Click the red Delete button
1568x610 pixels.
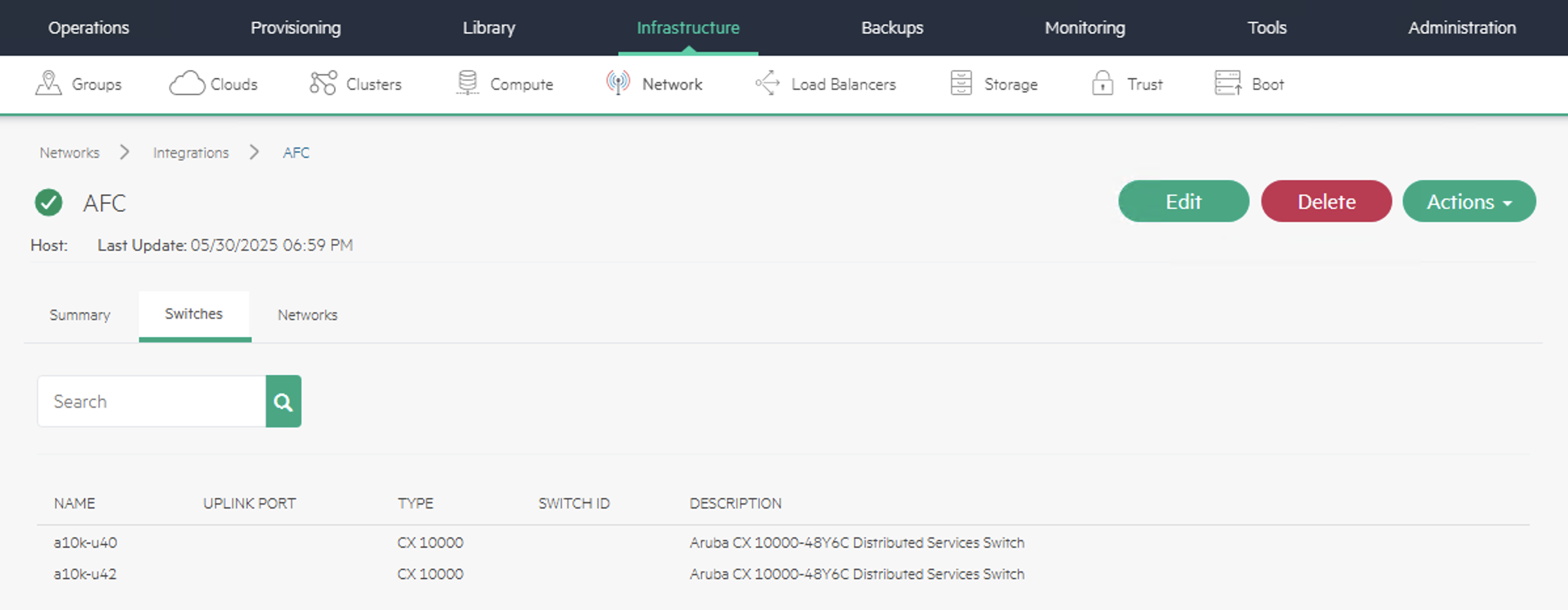coord(1326,201)
